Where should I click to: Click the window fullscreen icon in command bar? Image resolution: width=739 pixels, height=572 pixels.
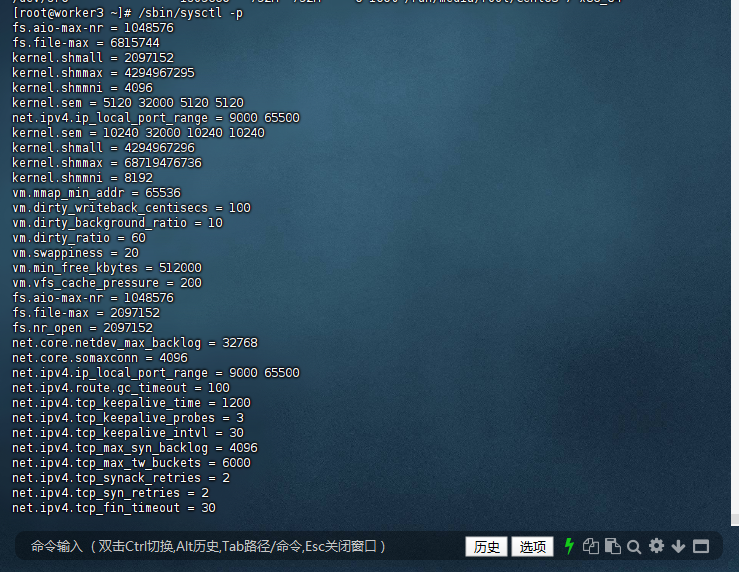[x=701, y=547]
